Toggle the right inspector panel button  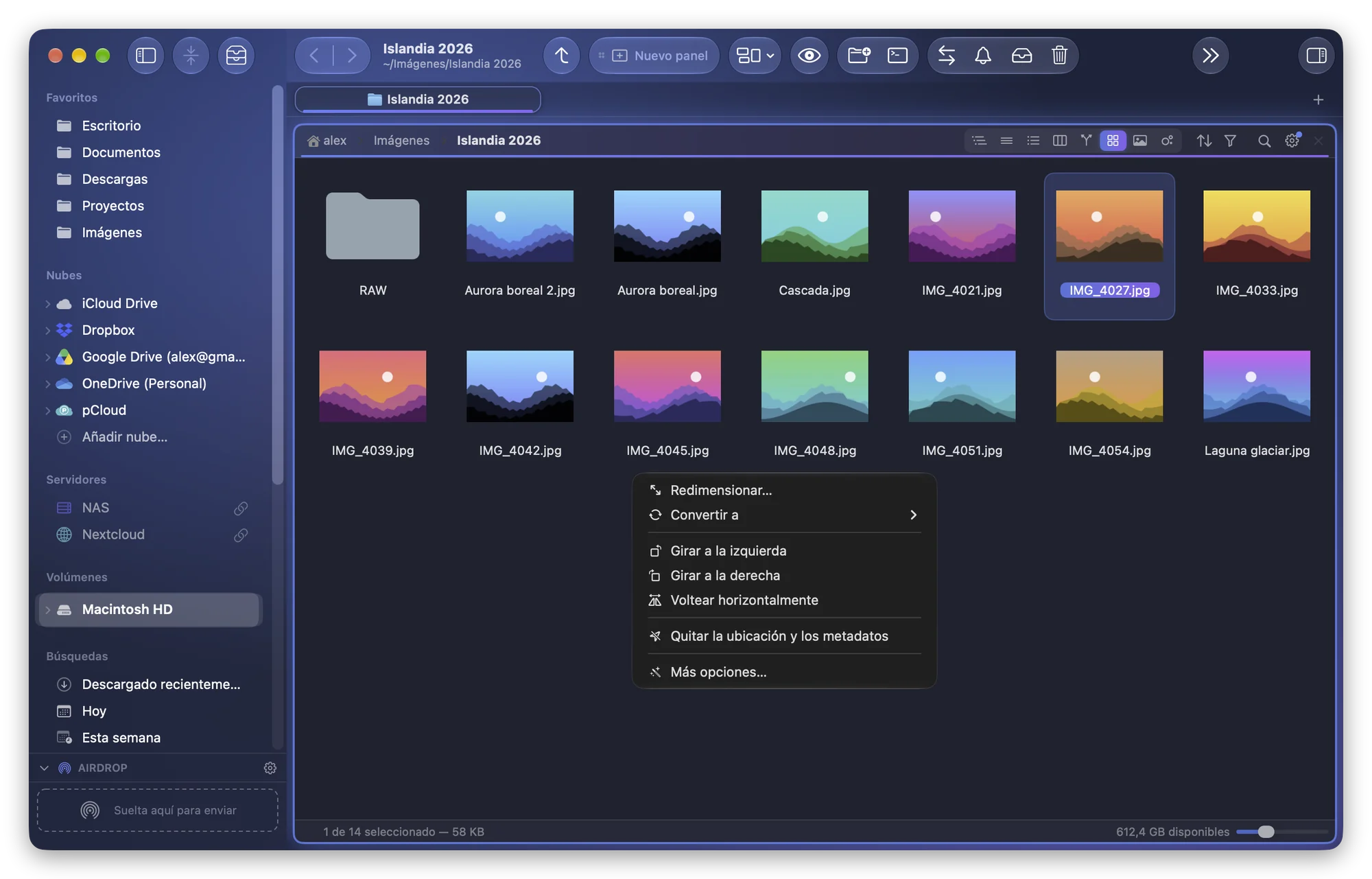(x=1316, y=56)
